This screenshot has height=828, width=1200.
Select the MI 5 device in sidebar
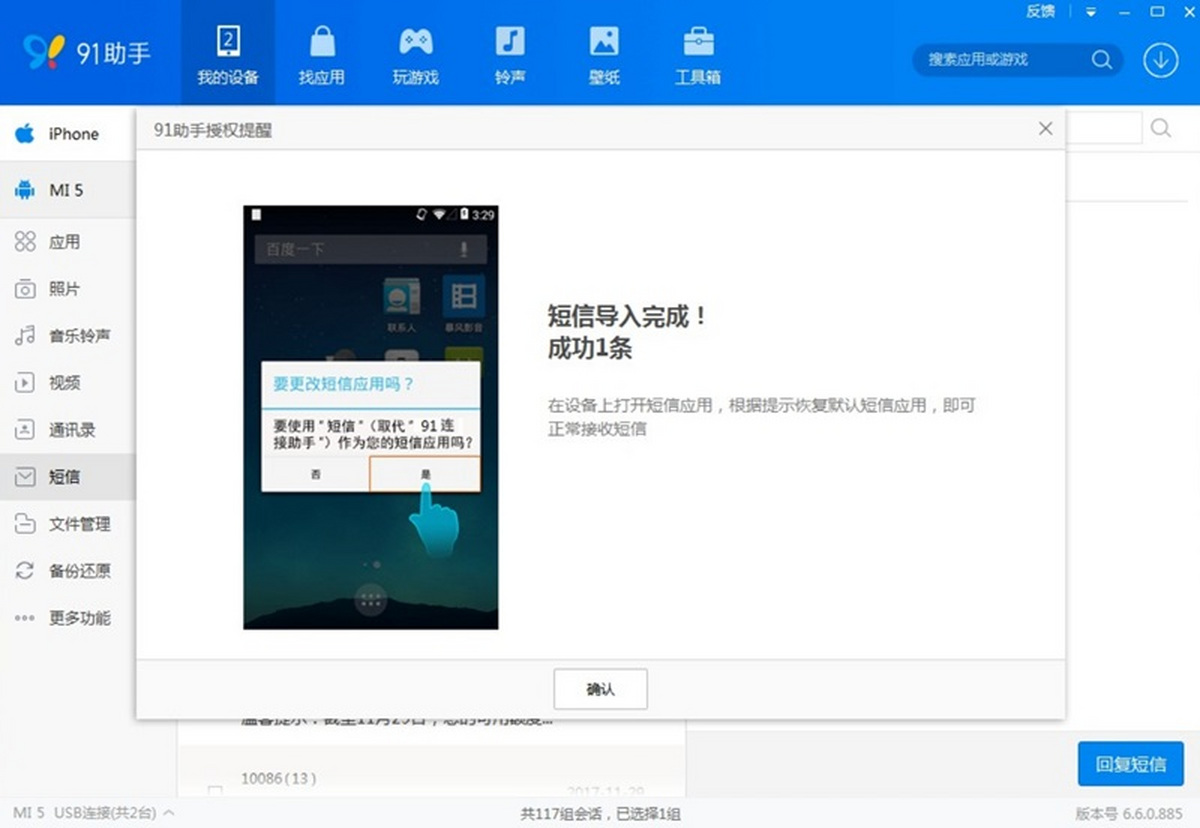tap(67, 190)
